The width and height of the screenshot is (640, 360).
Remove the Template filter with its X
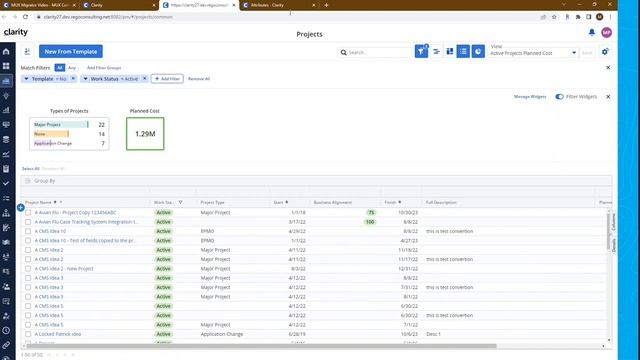tap(73, 79)
